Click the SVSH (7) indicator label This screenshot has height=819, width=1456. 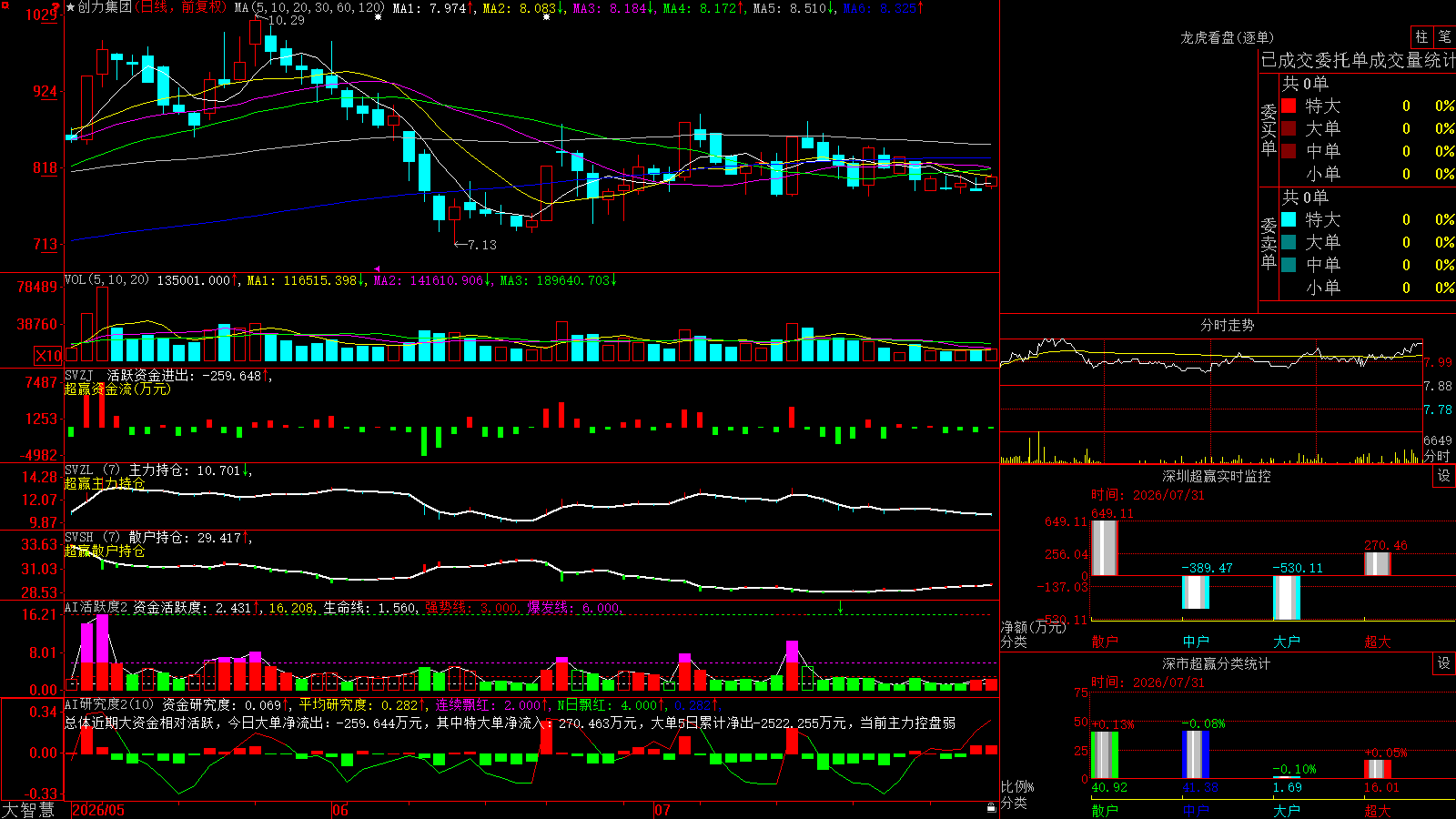click(92, 538)
